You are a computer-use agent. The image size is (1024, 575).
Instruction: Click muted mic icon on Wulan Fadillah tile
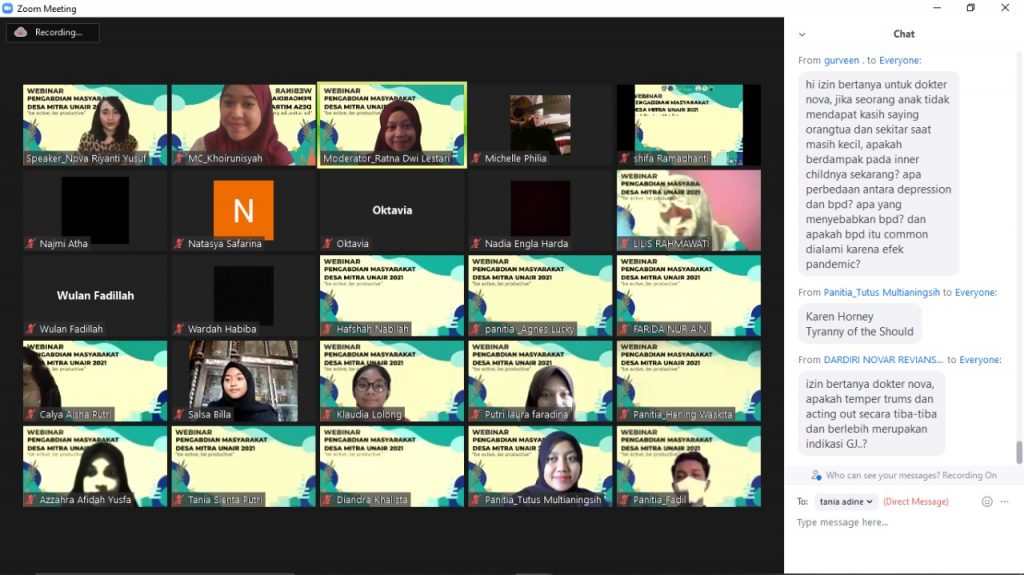(31, 329)
